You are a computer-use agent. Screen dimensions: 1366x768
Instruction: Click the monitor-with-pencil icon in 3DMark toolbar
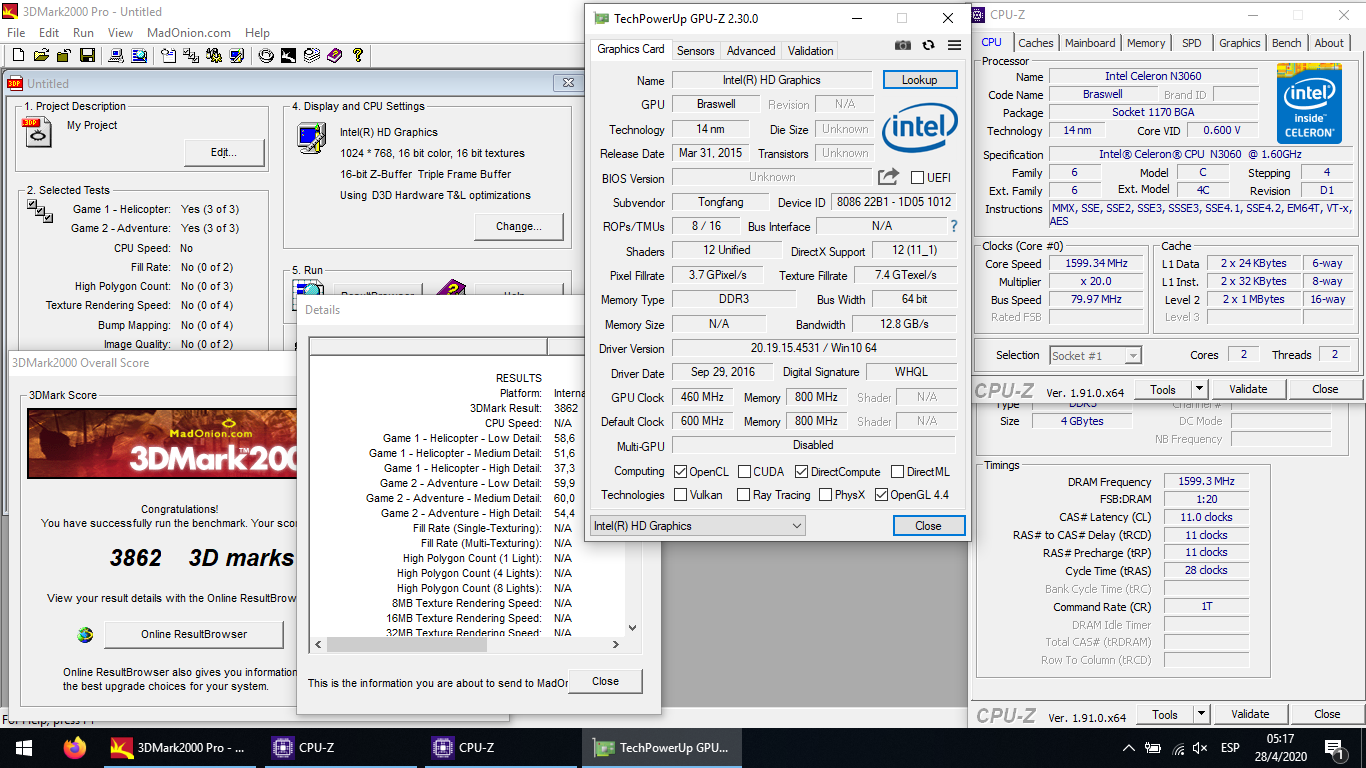pyautogui.click(x=237, y=55)
